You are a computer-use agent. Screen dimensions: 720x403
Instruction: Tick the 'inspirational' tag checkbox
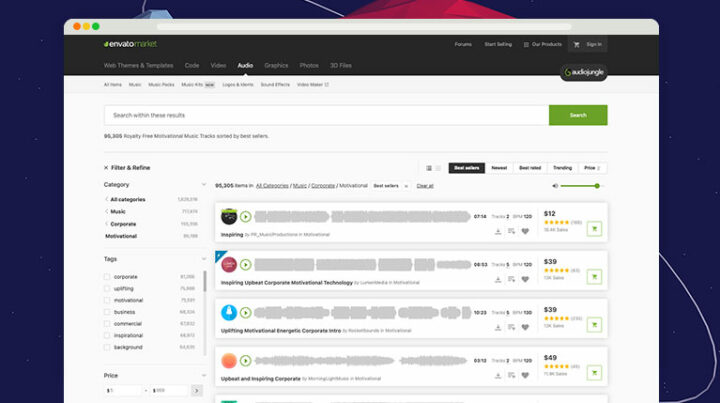107,335
